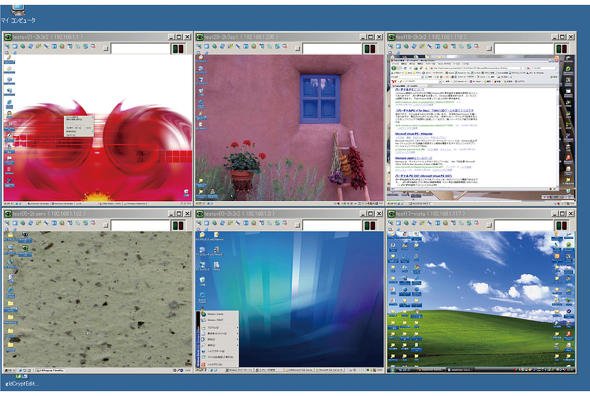
Task: Click the green indicator light in pink wall viewer
Action: 367,49
